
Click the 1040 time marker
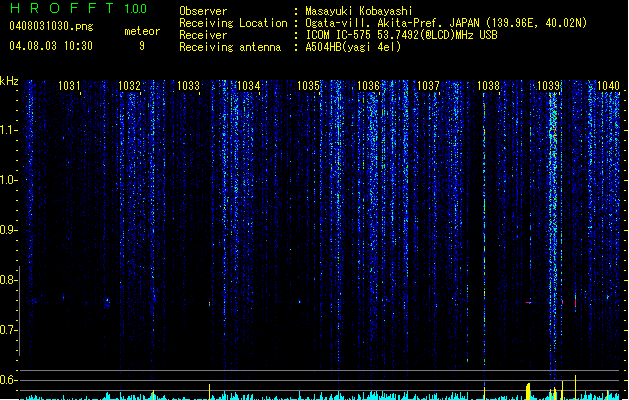point(608,86)
